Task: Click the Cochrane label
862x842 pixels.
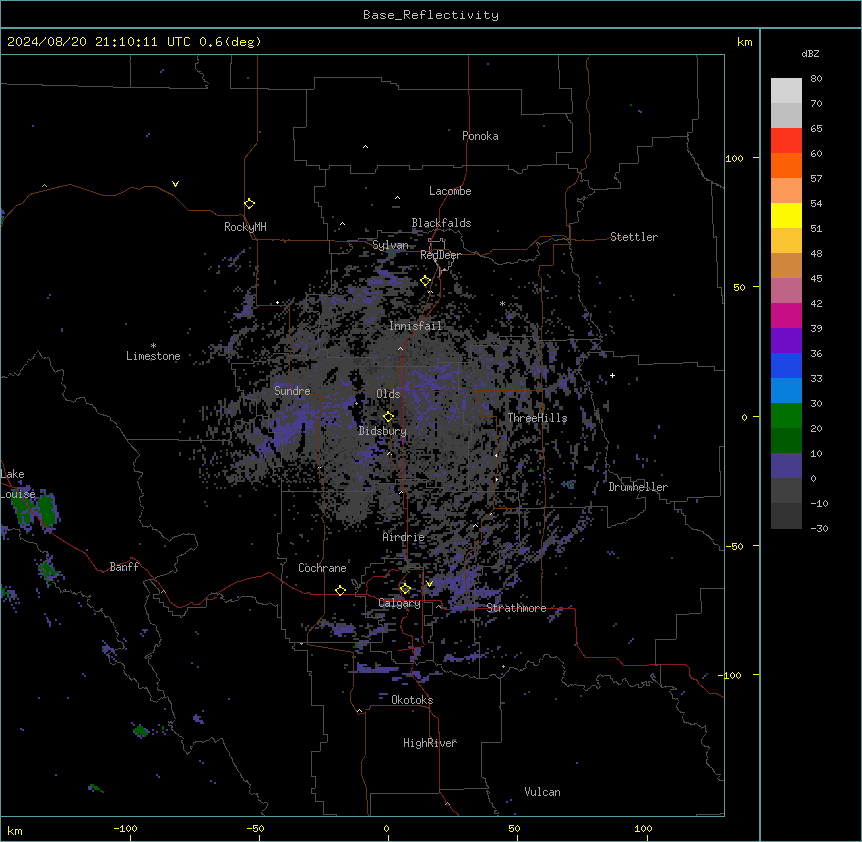Action: (x=322, y=568)
